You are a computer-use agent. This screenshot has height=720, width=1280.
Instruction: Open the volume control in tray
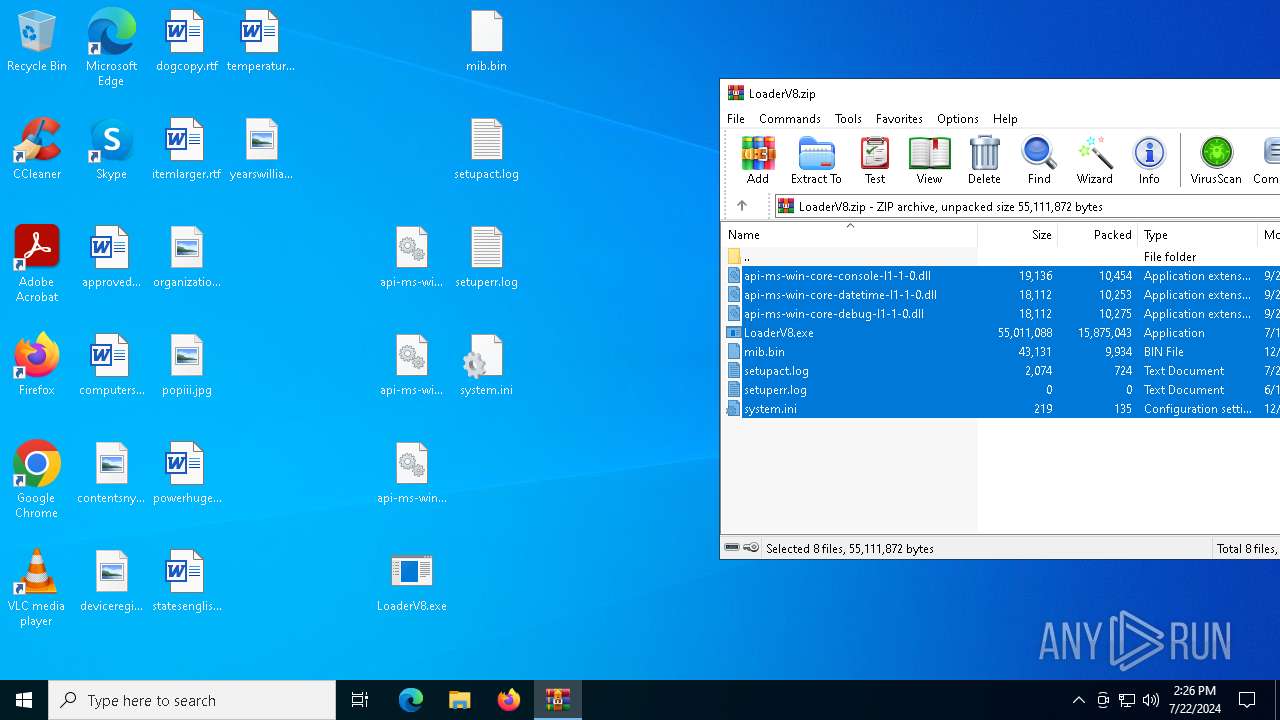(1151, 700)
